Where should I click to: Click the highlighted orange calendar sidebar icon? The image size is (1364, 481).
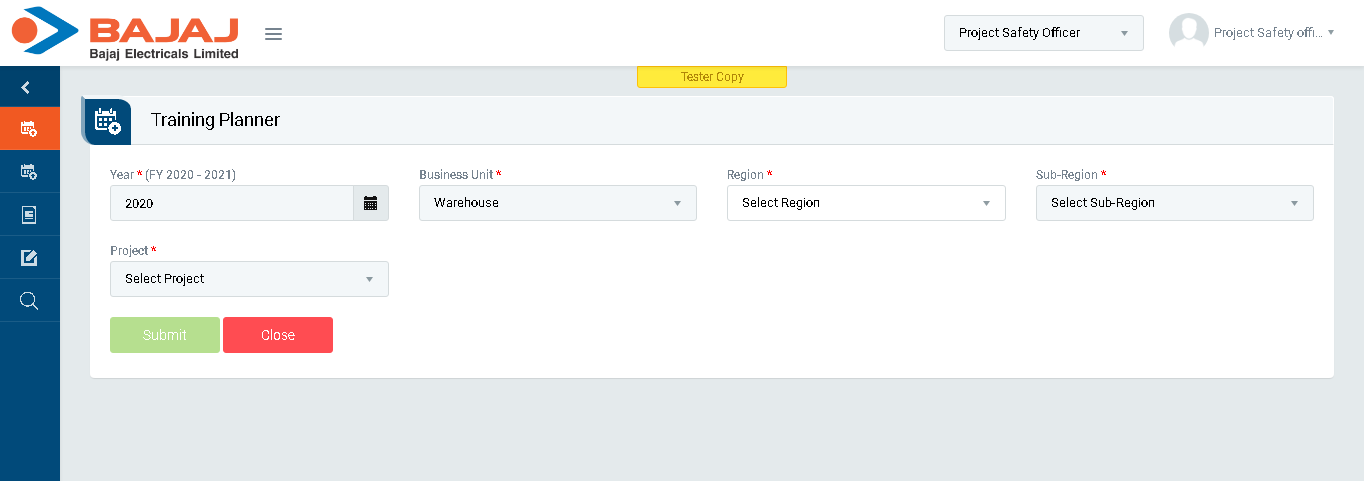(x=29, y=129)
